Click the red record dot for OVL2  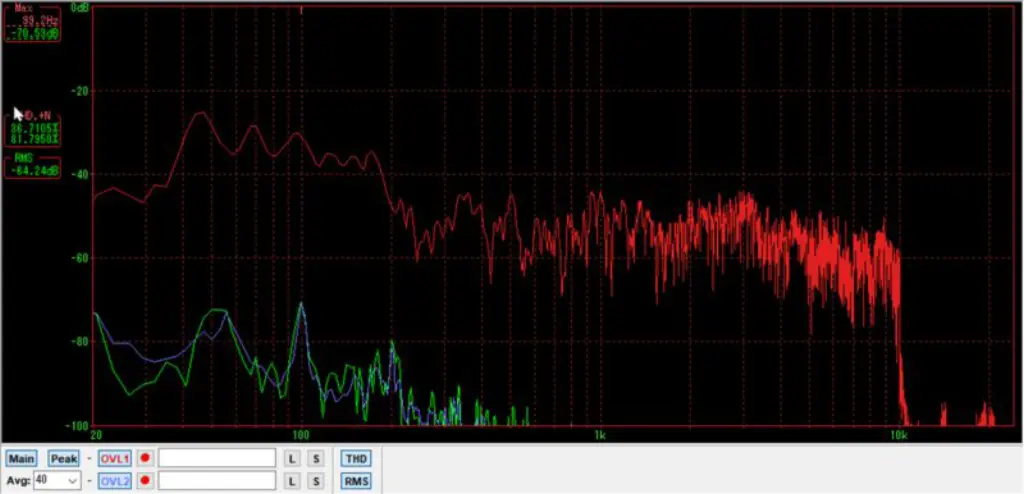(145, 481)
